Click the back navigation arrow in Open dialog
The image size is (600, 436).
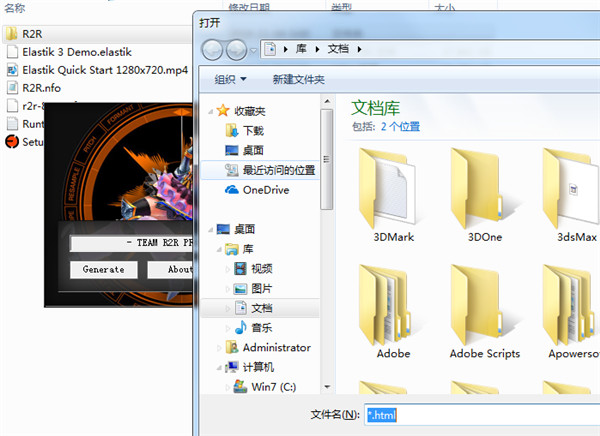click(212, 50)
